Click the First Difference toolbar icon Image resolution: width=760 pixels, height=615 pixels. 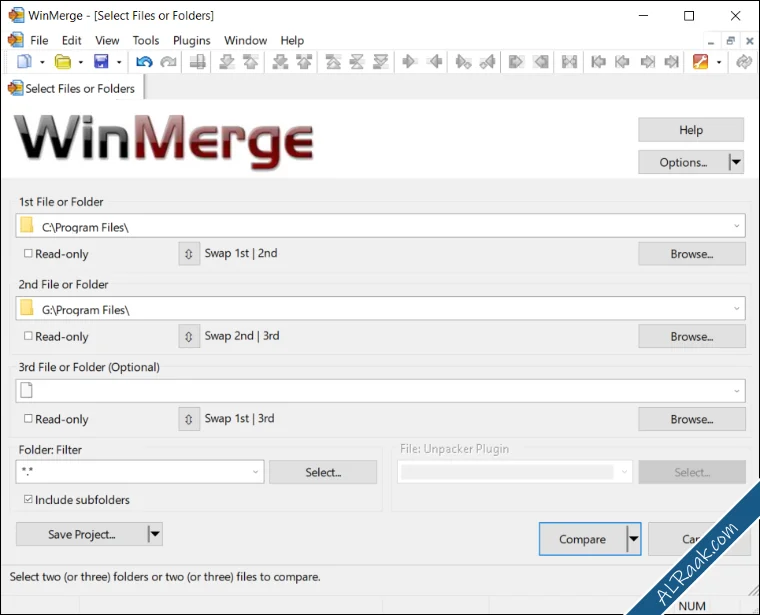tap(333, 62)
